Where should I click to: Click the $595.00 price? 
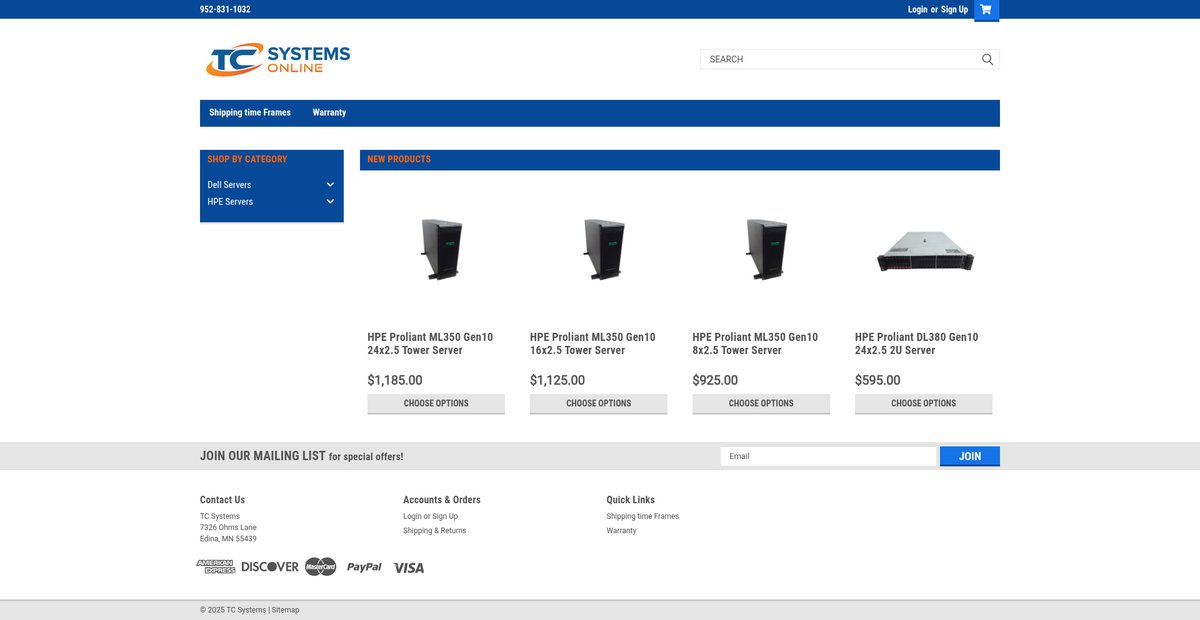[x=878, y=380]
